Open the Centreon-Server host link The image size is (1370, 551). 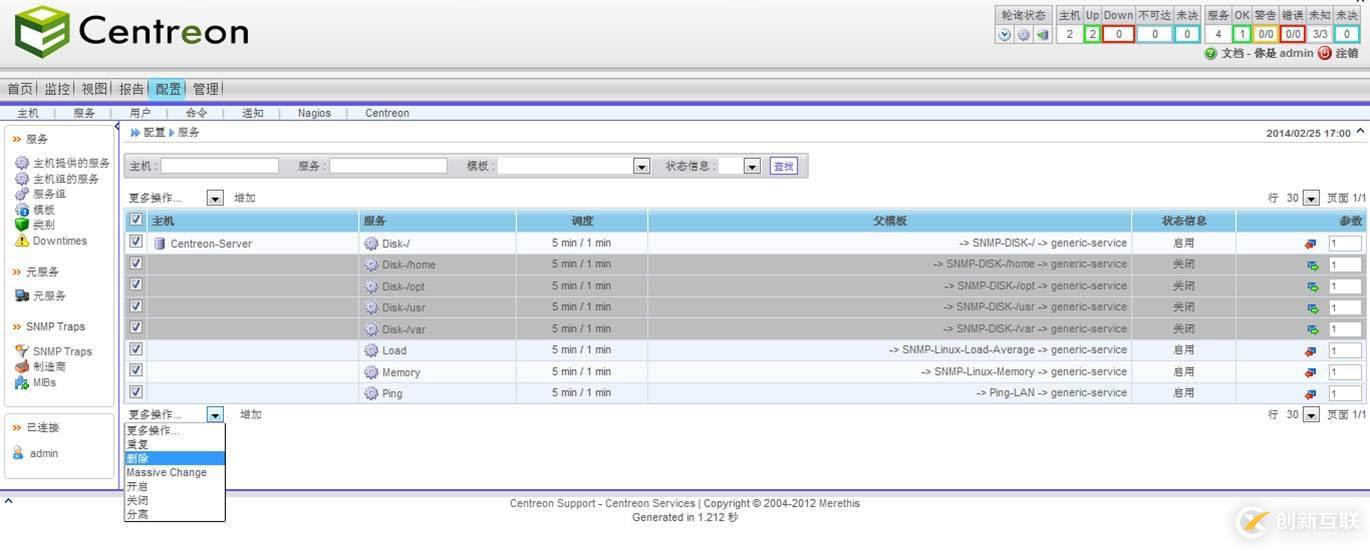211,244
